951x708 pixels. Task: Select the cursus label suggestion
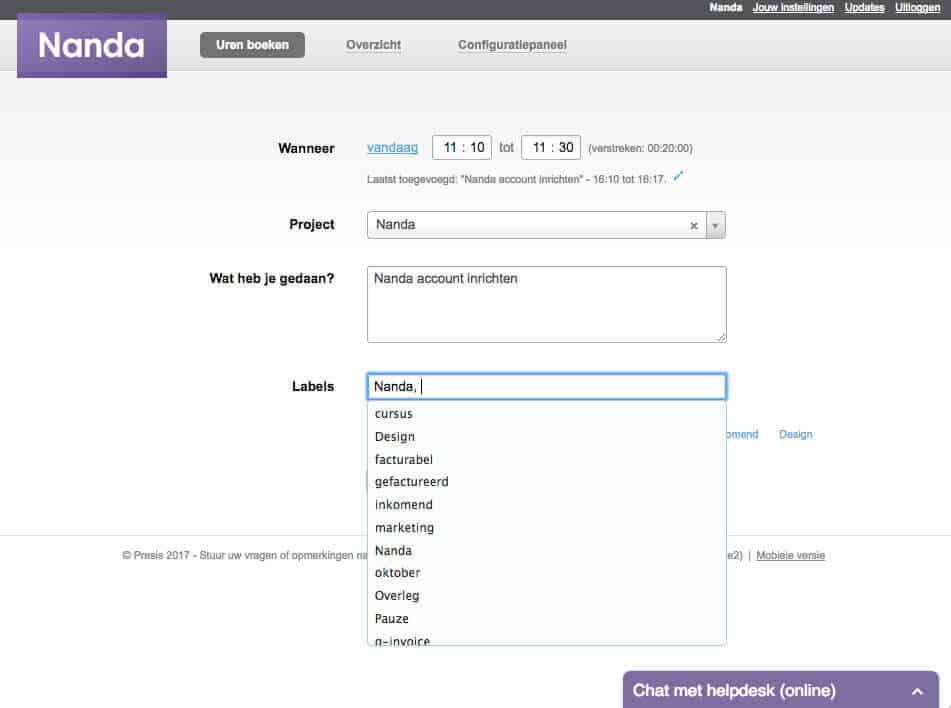(x=394, y=414)
